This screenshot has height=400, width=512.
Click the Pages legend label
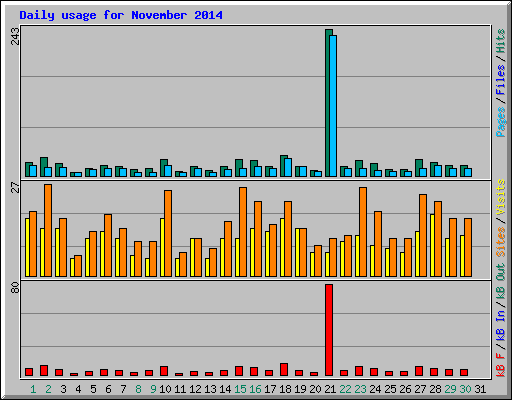tap(501, 122)
